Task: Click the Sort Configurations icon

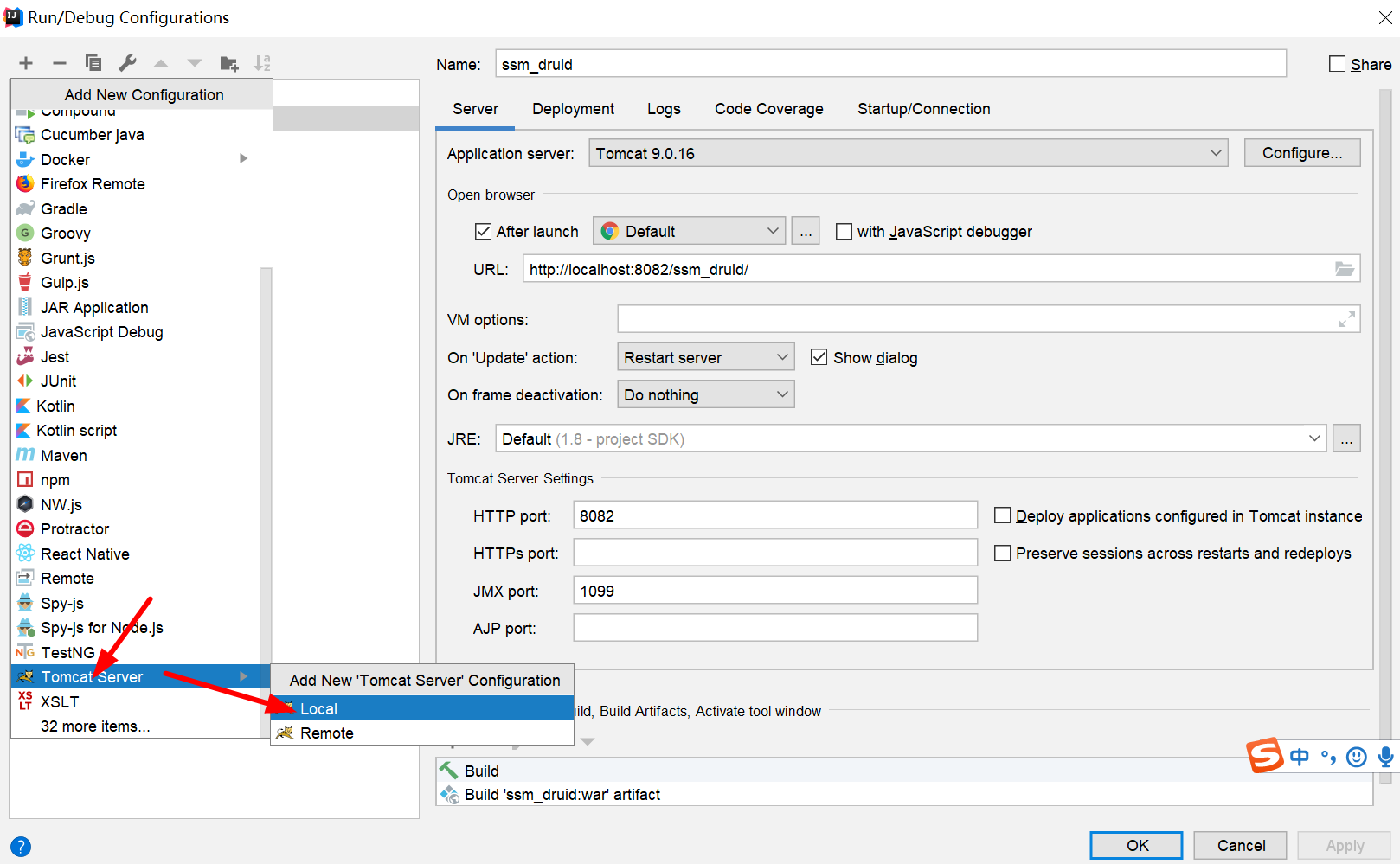Action: pyautogui.click(x=262, y=63)
